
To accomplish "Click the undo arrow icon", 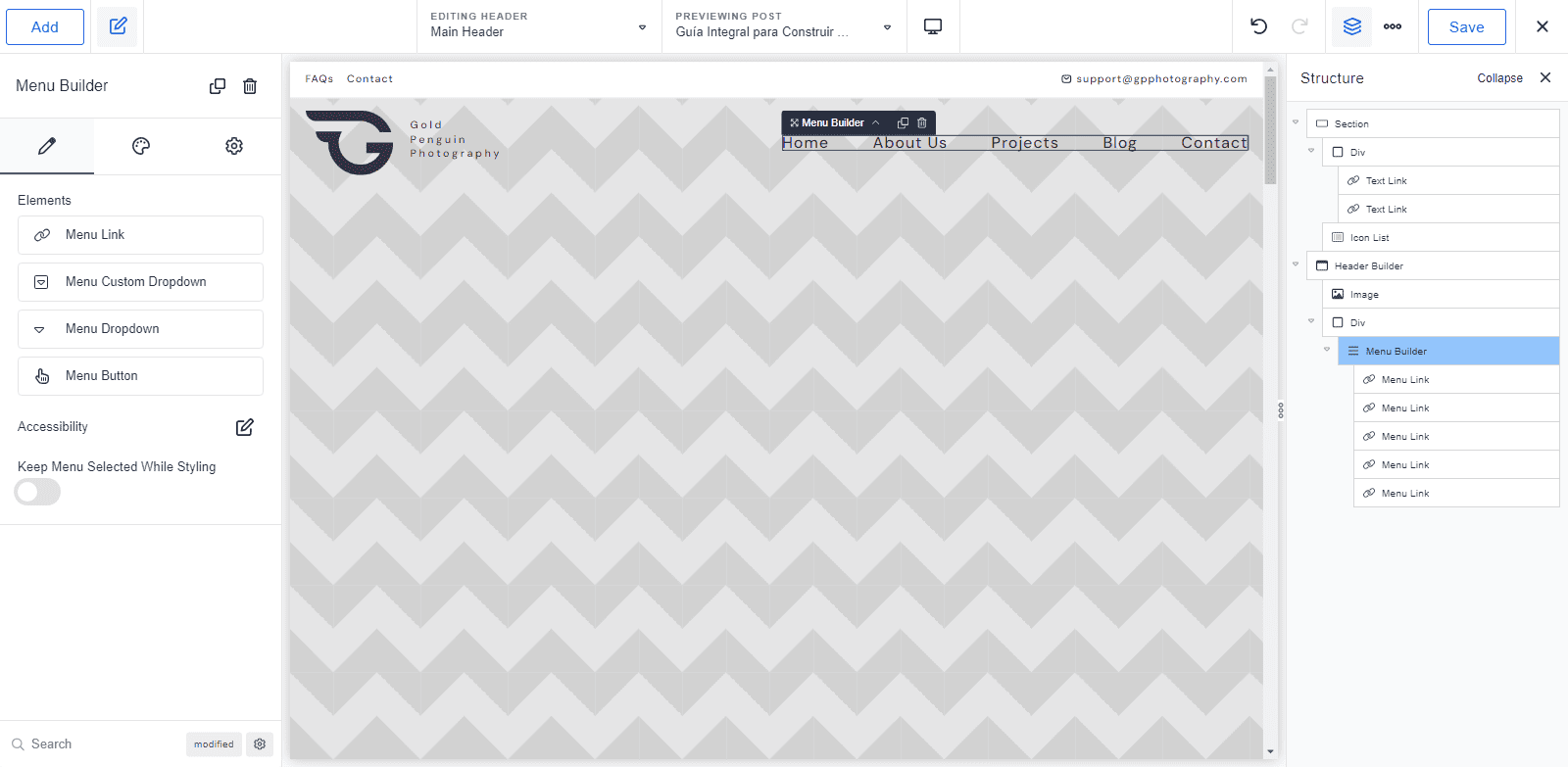I will point(1258,26).
